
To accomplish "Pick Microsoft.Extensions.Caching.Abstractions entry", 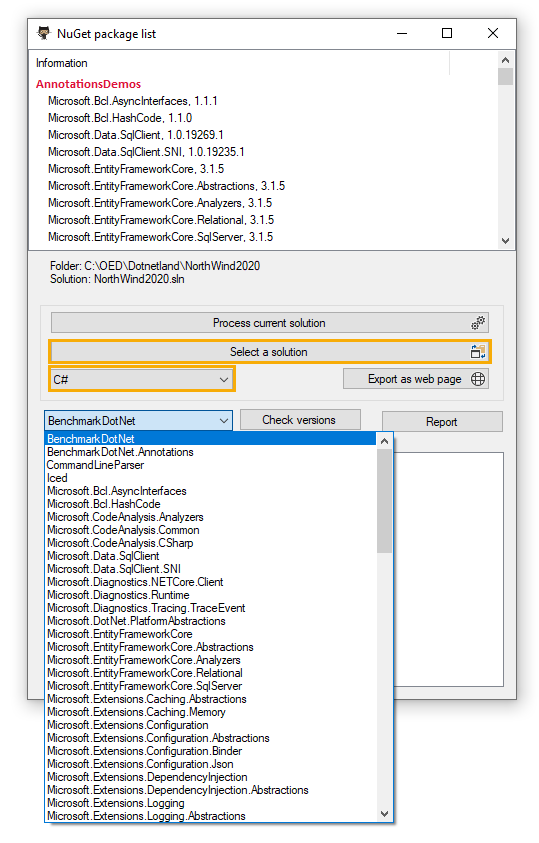I will pyautogui.click(x=211, y=699).
